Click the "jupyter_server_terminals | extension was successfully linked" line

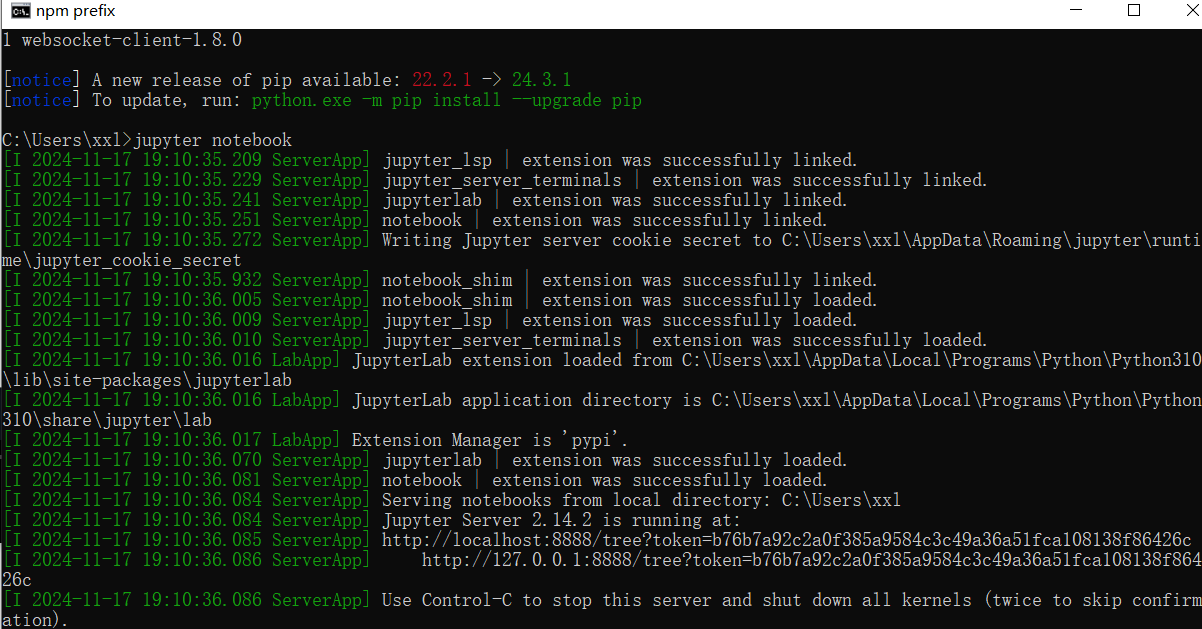click(x=495, y=180)
